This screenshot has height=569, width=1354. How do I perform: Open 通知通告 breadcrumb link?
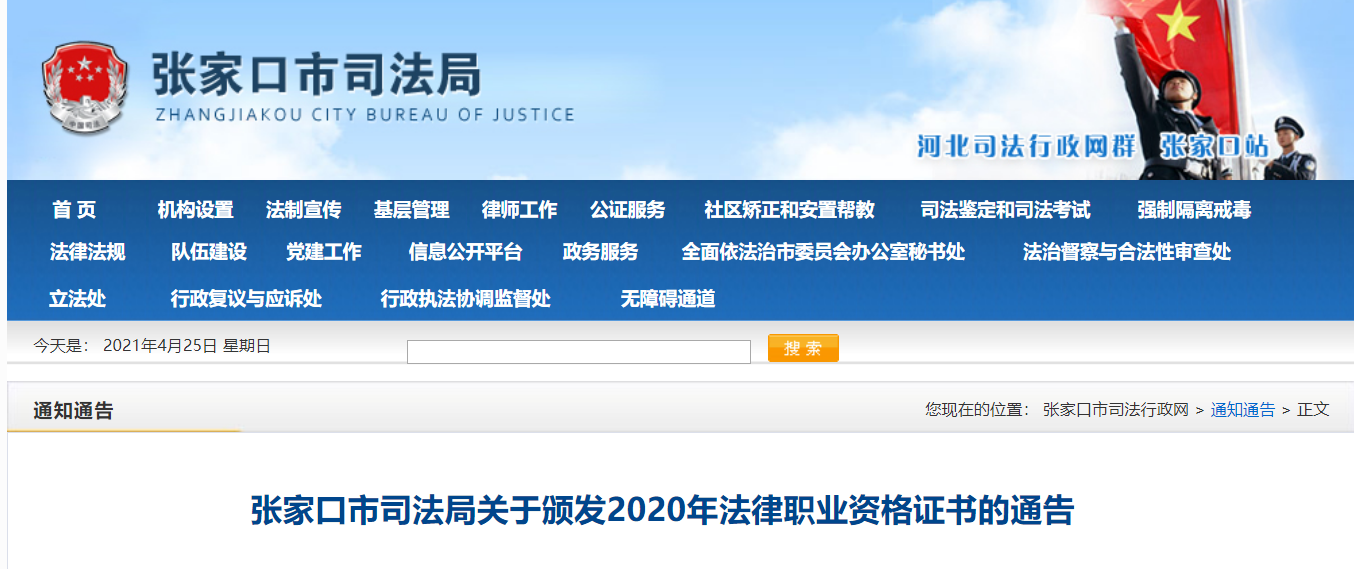point(1242,409)
